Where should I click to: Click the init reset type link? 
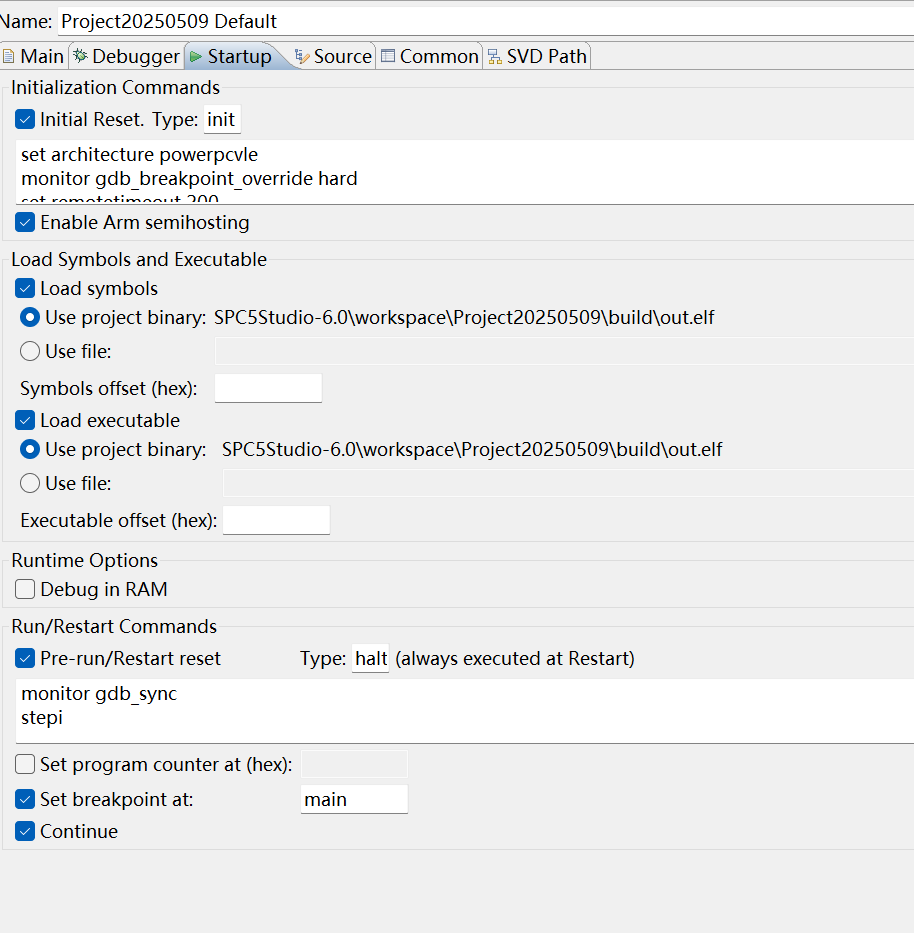point(222,118)
